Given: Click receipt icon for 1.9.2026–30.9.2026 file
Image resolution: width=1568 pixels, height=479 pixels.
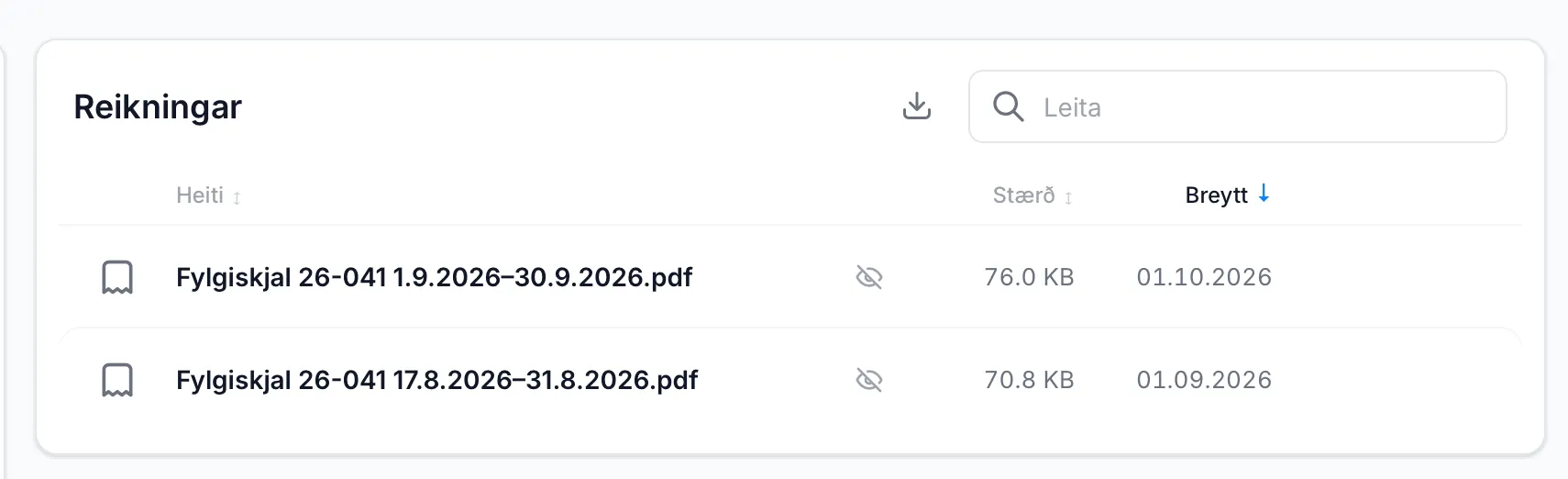Looking at the screenshot, I should (x=117, y=277).
